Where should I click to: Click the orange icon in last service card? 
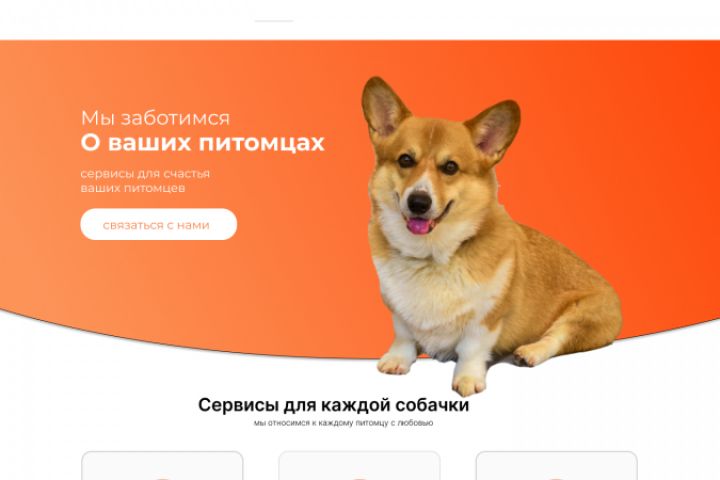click(x=557, y=479)
